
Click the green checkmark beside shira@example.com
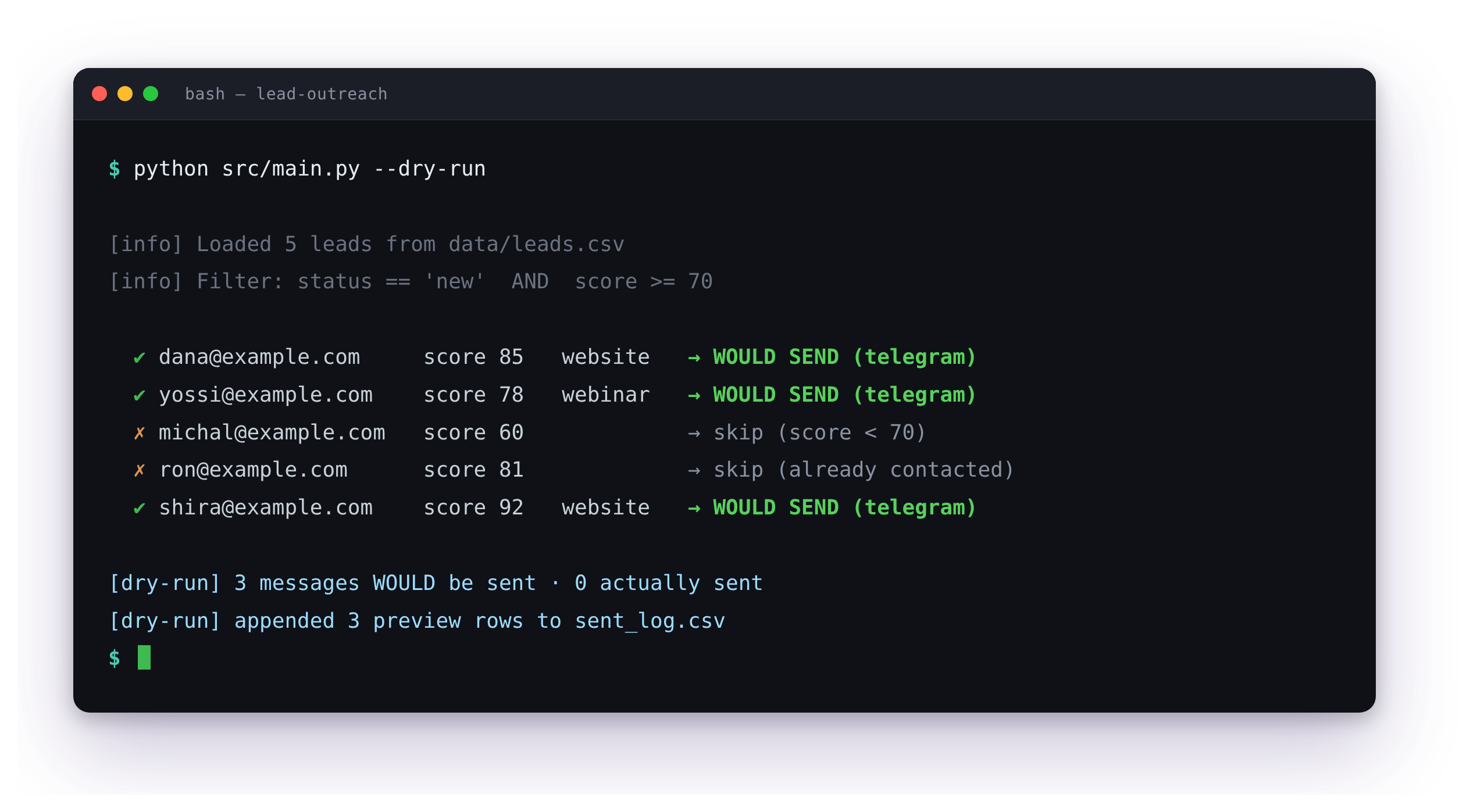tap(140, 508)
